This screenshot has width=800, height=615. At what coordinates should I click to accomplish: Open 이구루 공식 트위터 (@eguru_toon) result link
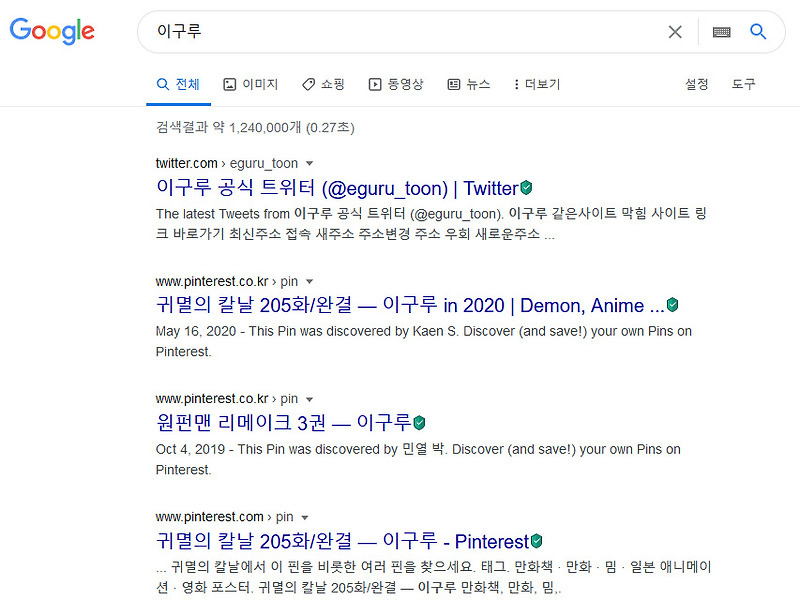point(337,188)
